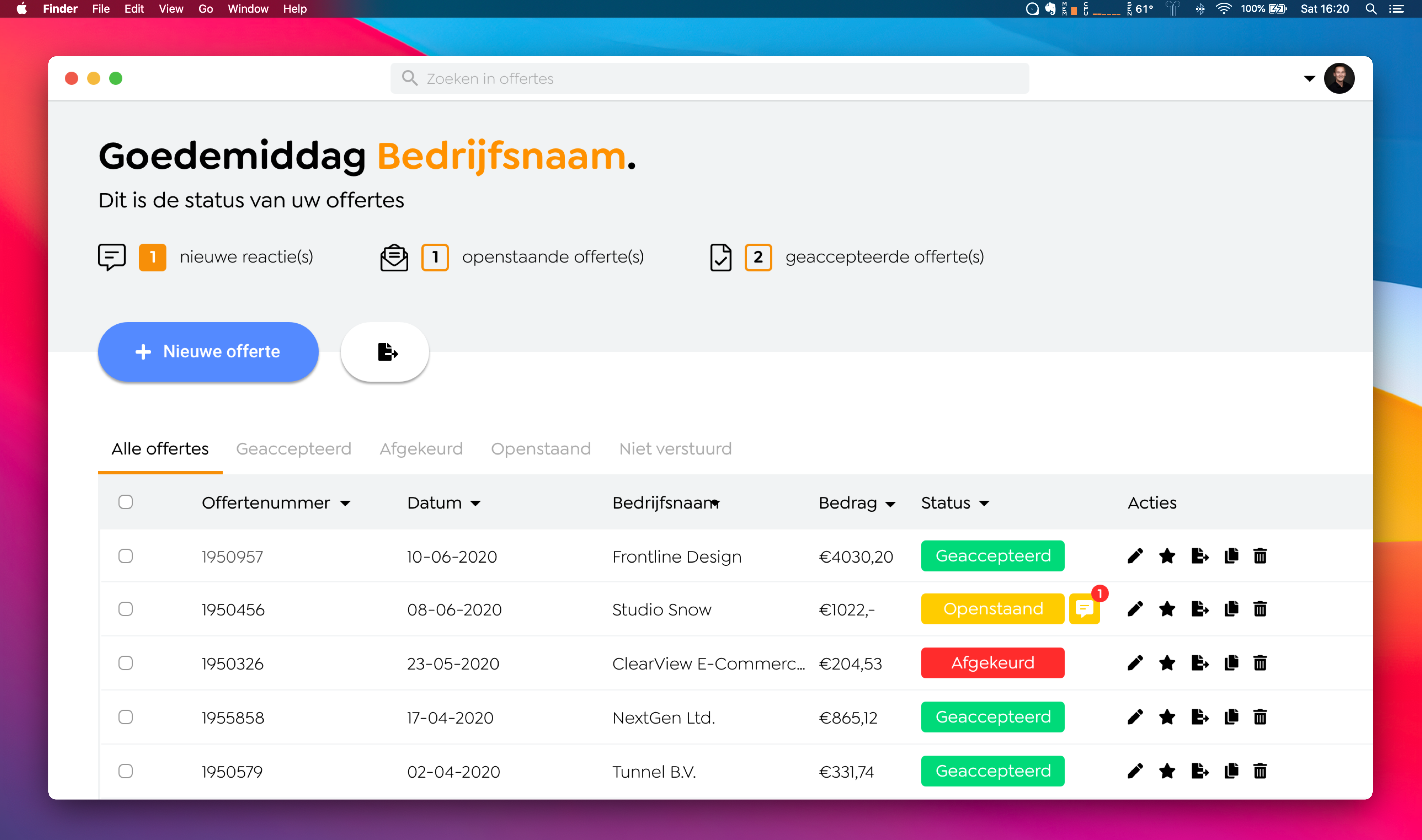The height and width of the screenshot is (840, 1422).
Task: Click the openstaande offertes count badge
Action: pos(435,258)
